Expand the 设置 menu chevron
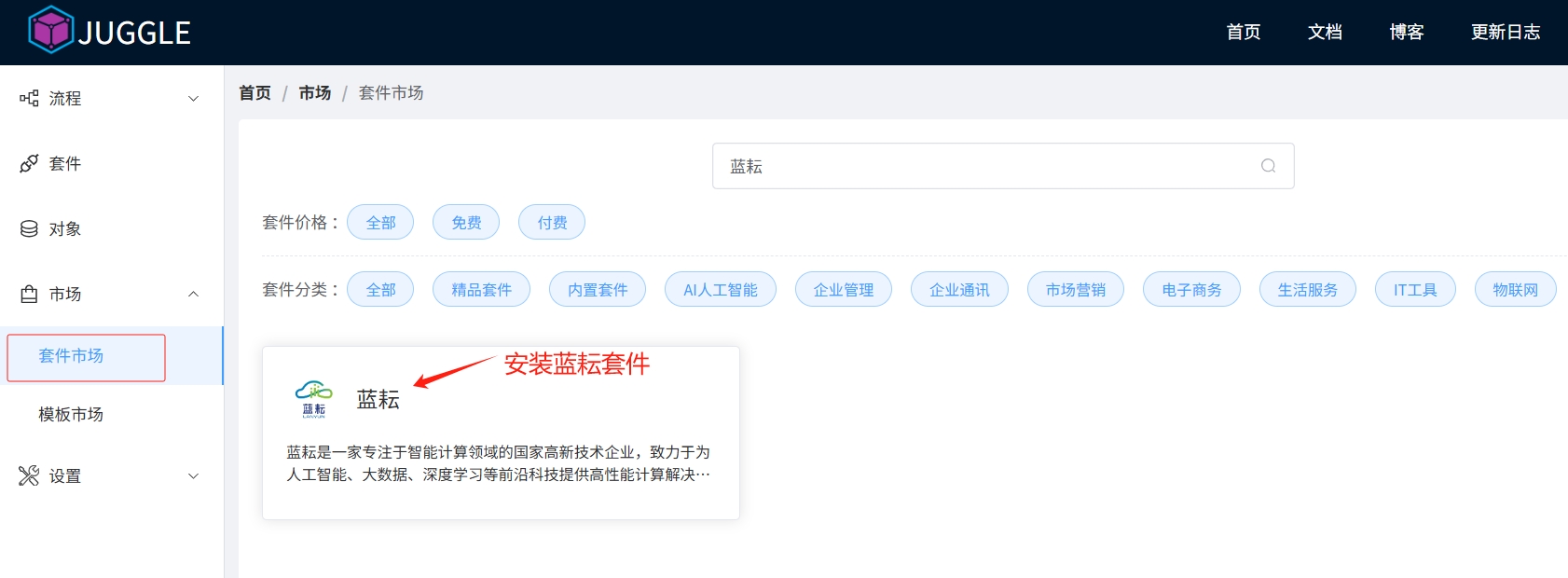 [194, 476]
